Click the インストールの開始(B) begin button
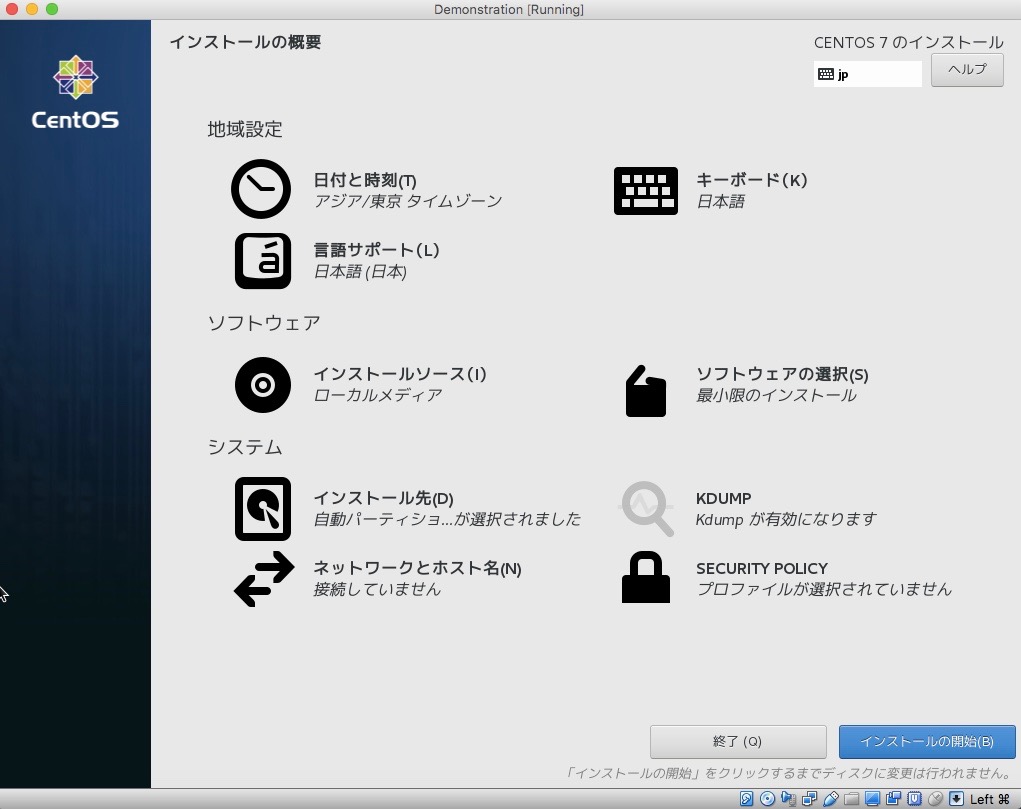Screen dimensions: 1021x809 coord(927,742)
